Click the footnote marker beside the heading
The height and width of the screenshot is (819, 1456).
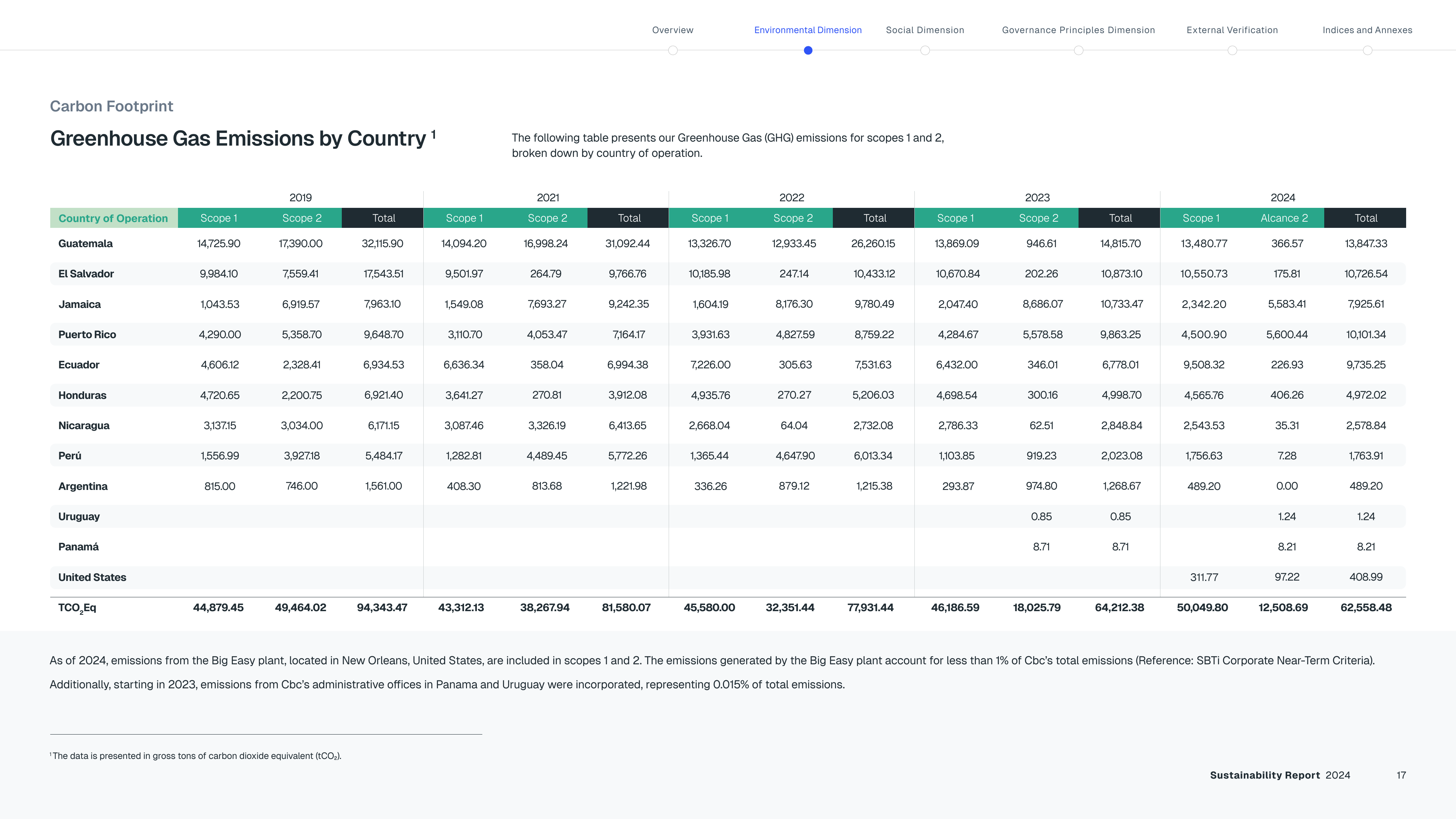434,133
